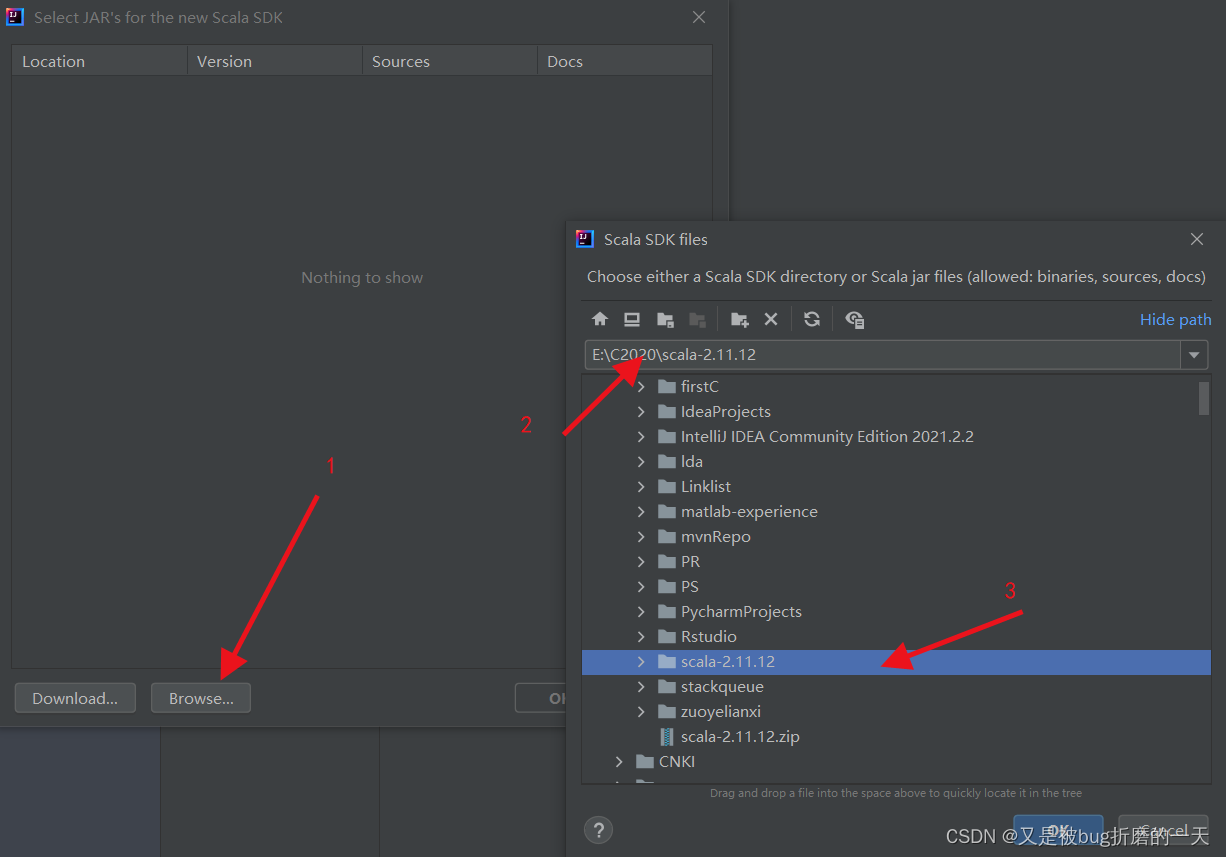Select the Rstudio folder row
Image resolution: width=1226 pixels, height=857 pixels.
pyautogui.click(x=896, y=637)
